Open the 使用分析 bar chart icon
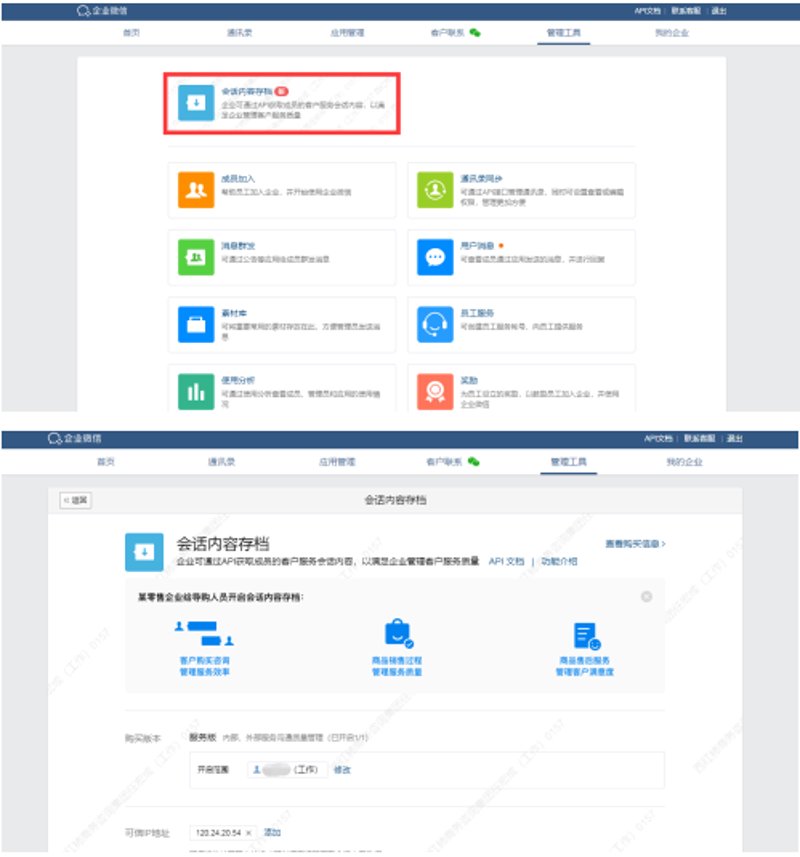Image resolution: width=800 pixels, height=857 pixels. pyautogui.click(x=196, y=391)
